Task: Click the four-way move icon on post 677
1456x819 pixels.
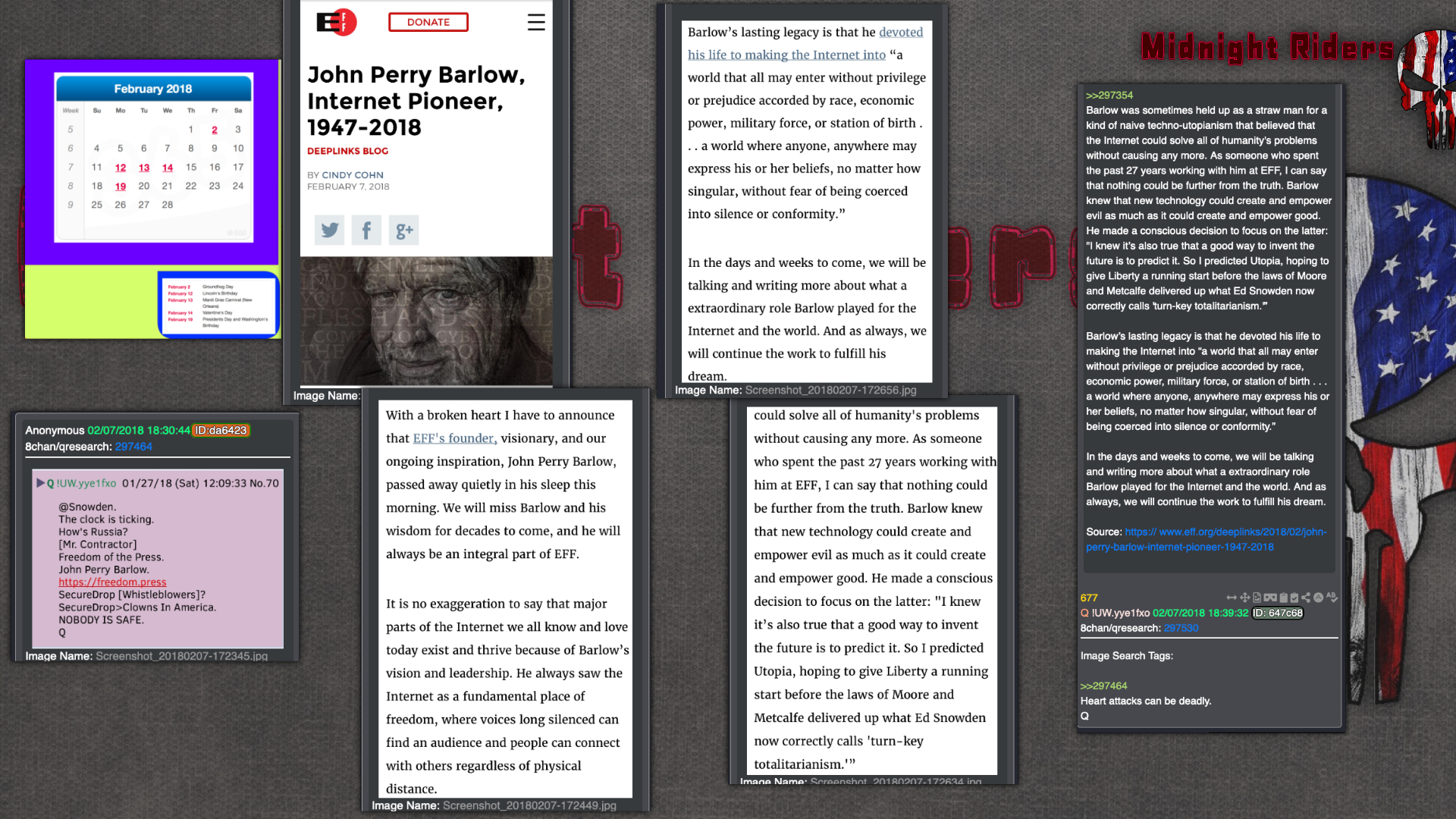Action: point(1245,598)
